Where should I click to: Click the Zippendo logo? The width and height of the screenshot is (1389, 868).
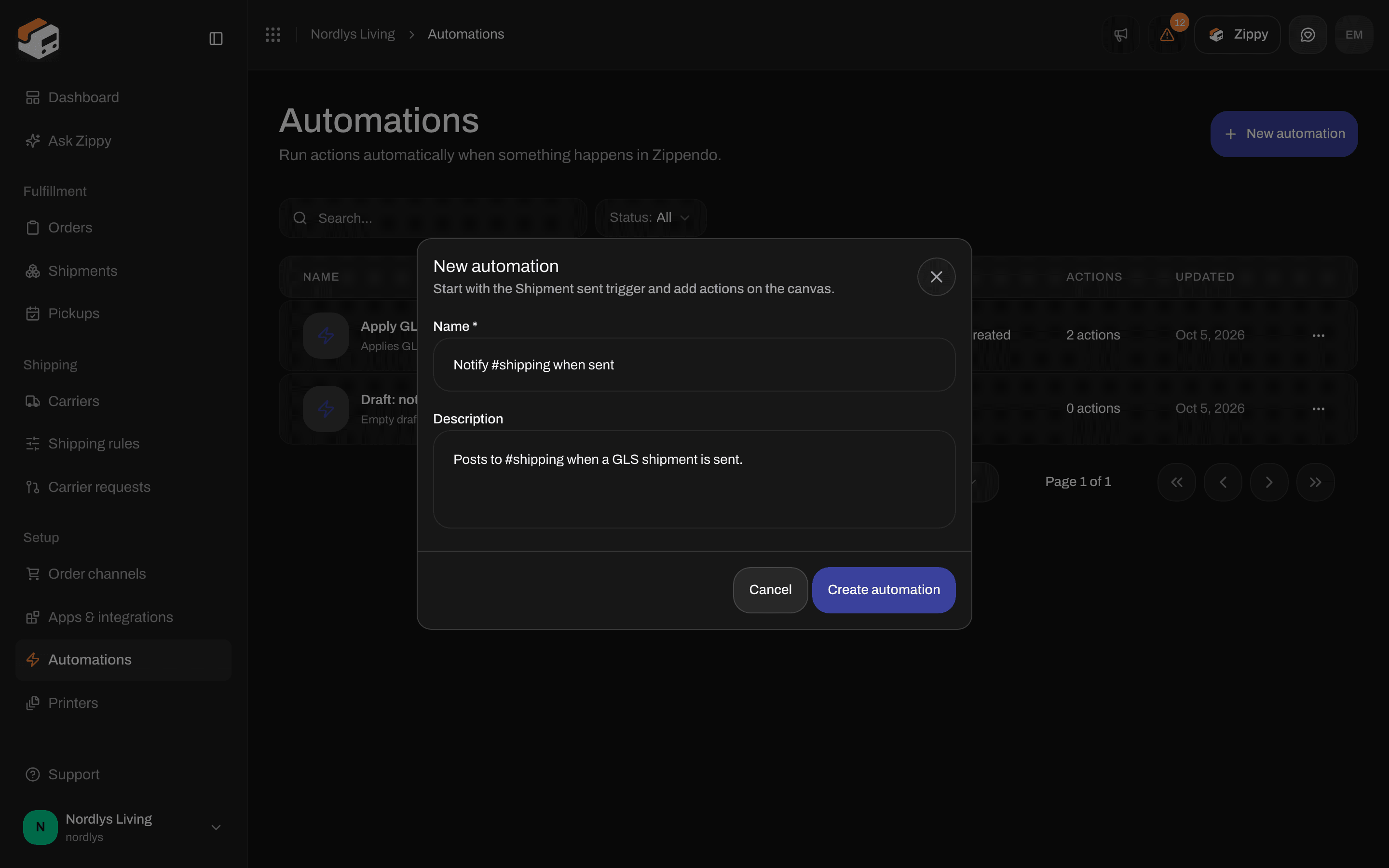pyautogui.click(x=39, y=39)
